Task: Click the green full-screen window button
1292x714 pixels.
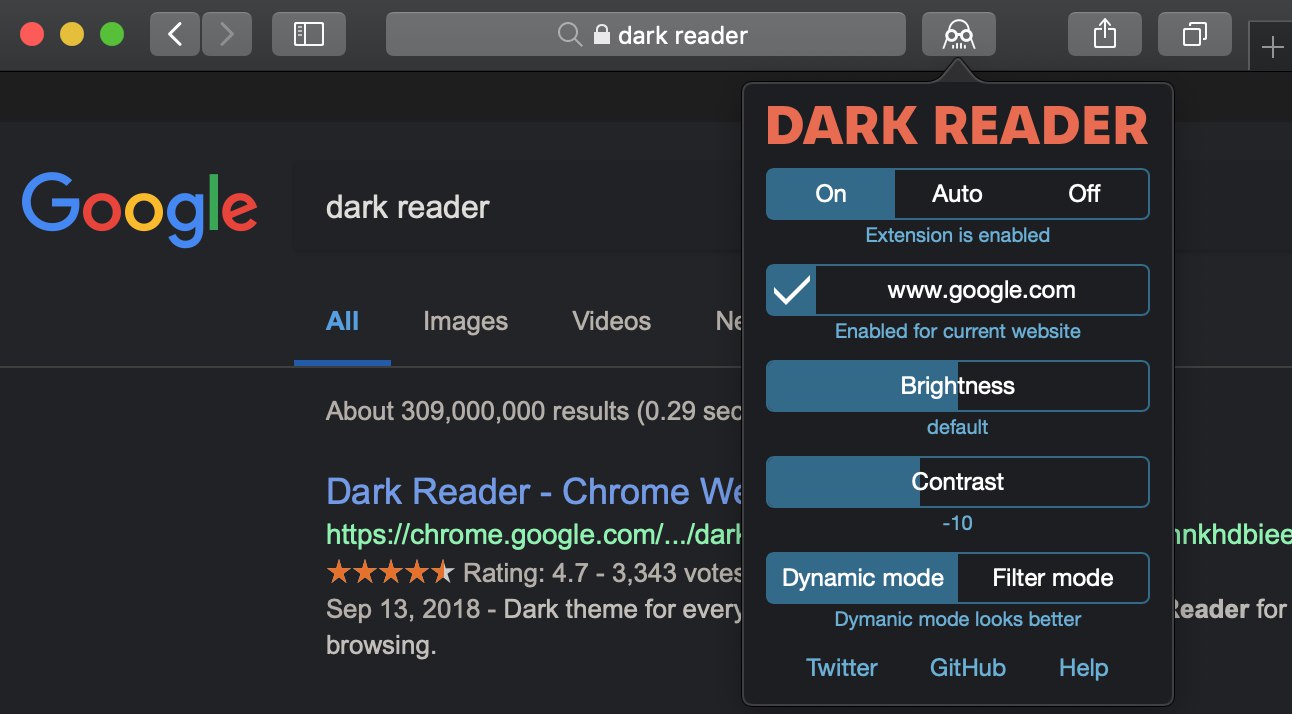Action: pos(112,34)
